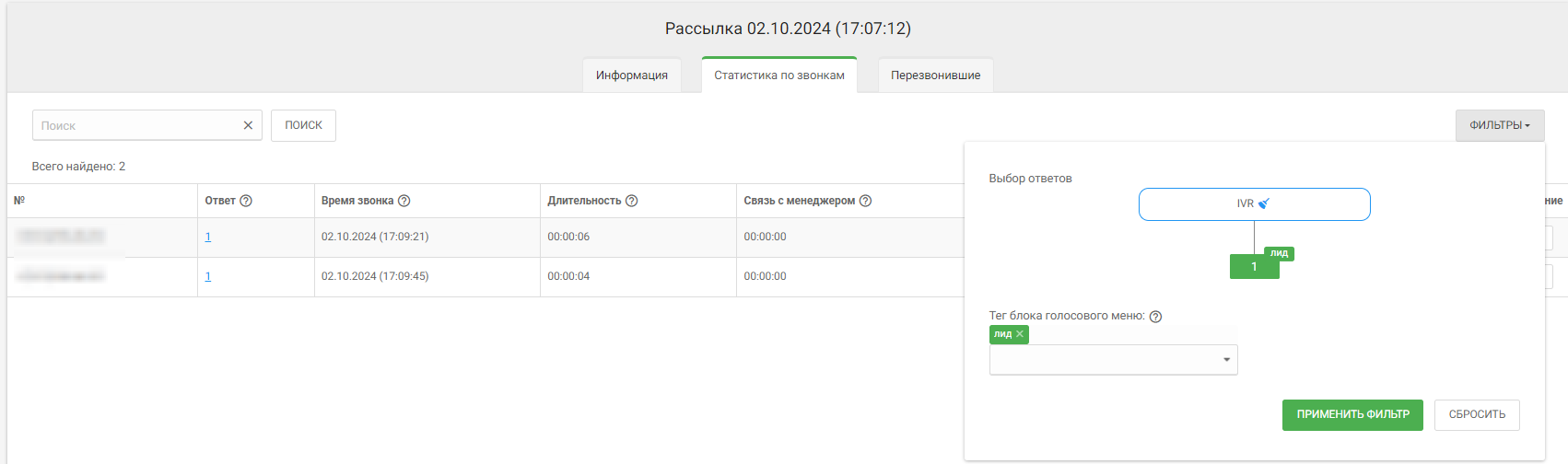Click the help icon for Тег блока голосового меню
This screenshot has width=1568, height=464.
(x=1156, y=317)
